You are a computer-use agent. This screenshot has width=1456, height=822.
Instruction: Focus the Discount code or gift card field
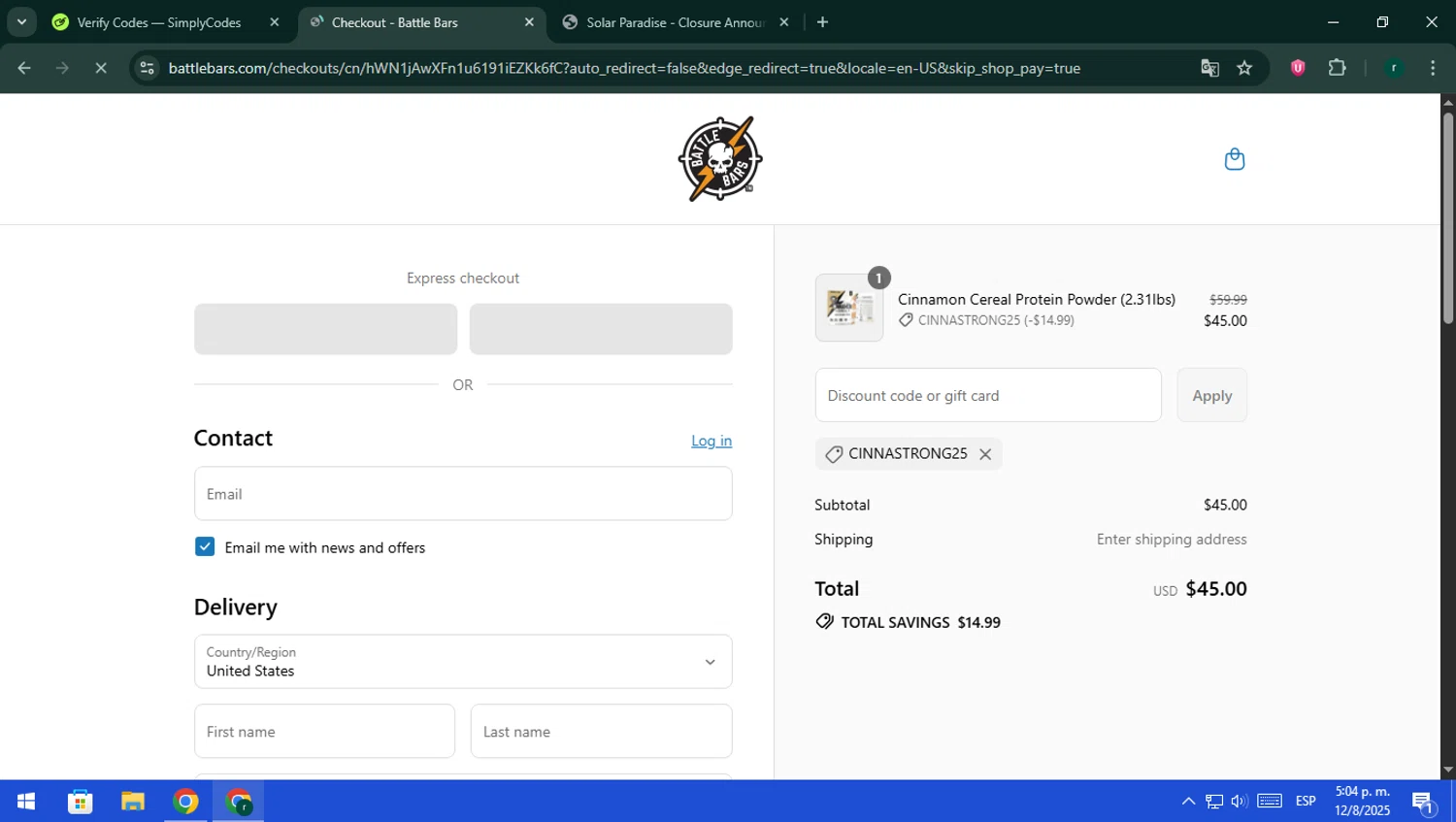click(988, 395)
